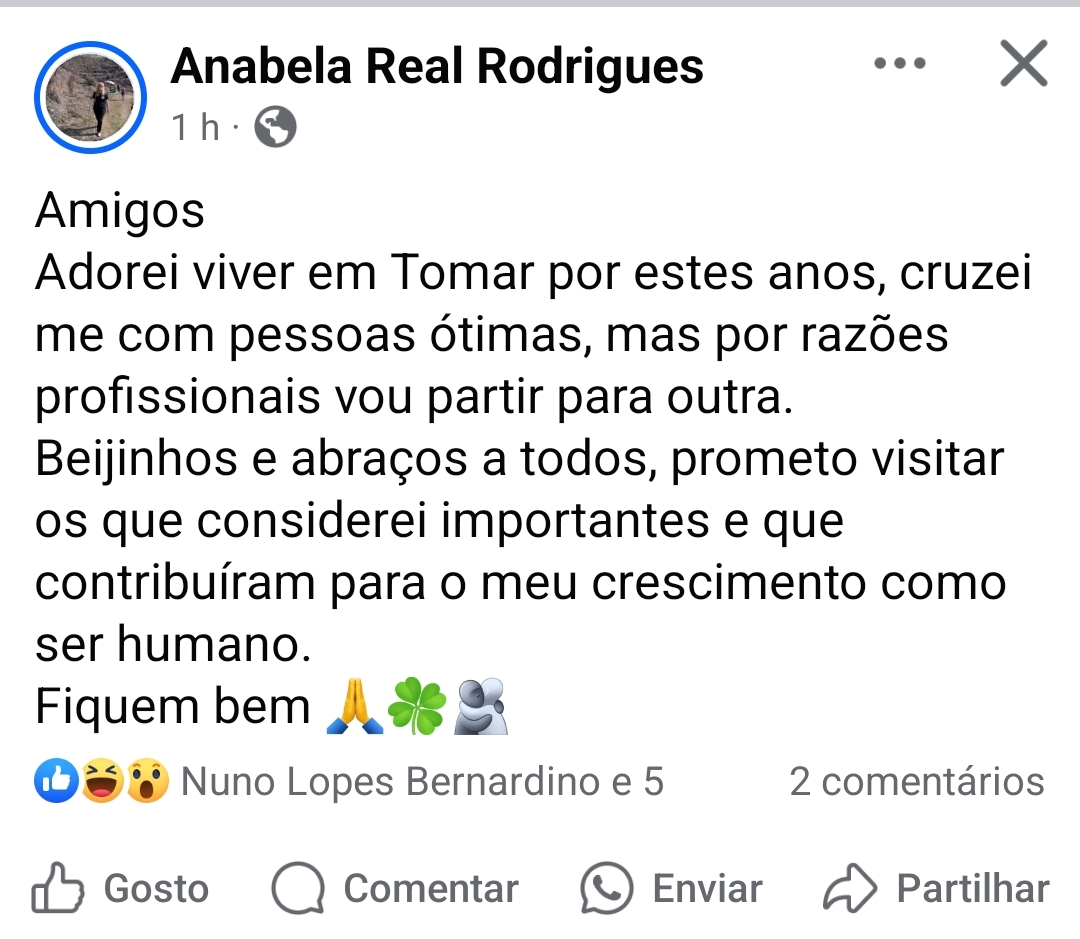Click the speech bubble Comentar icon
1080x939 pixels.
298,888
